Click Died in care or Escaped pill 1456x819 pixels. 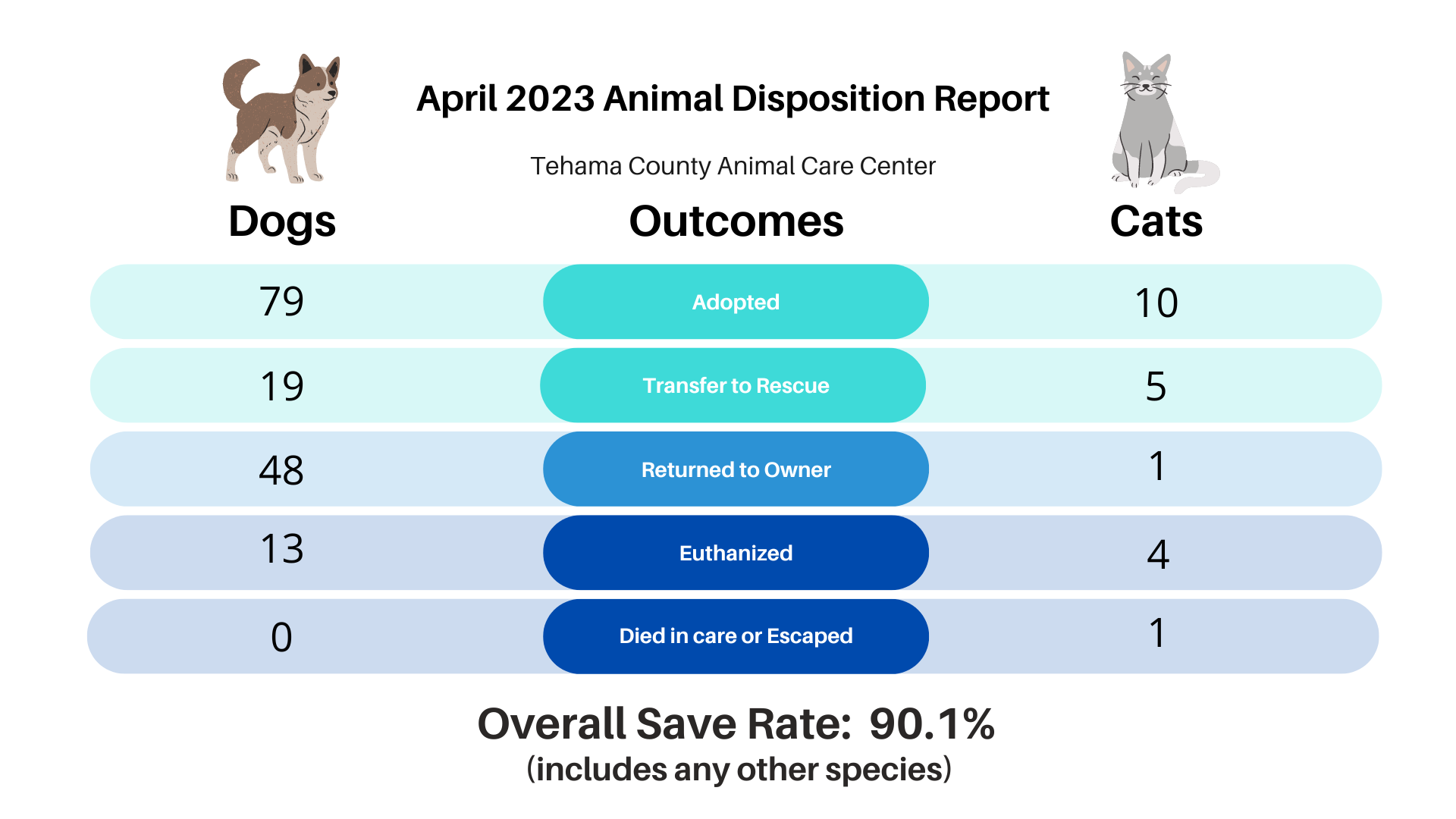coord(736,636)
